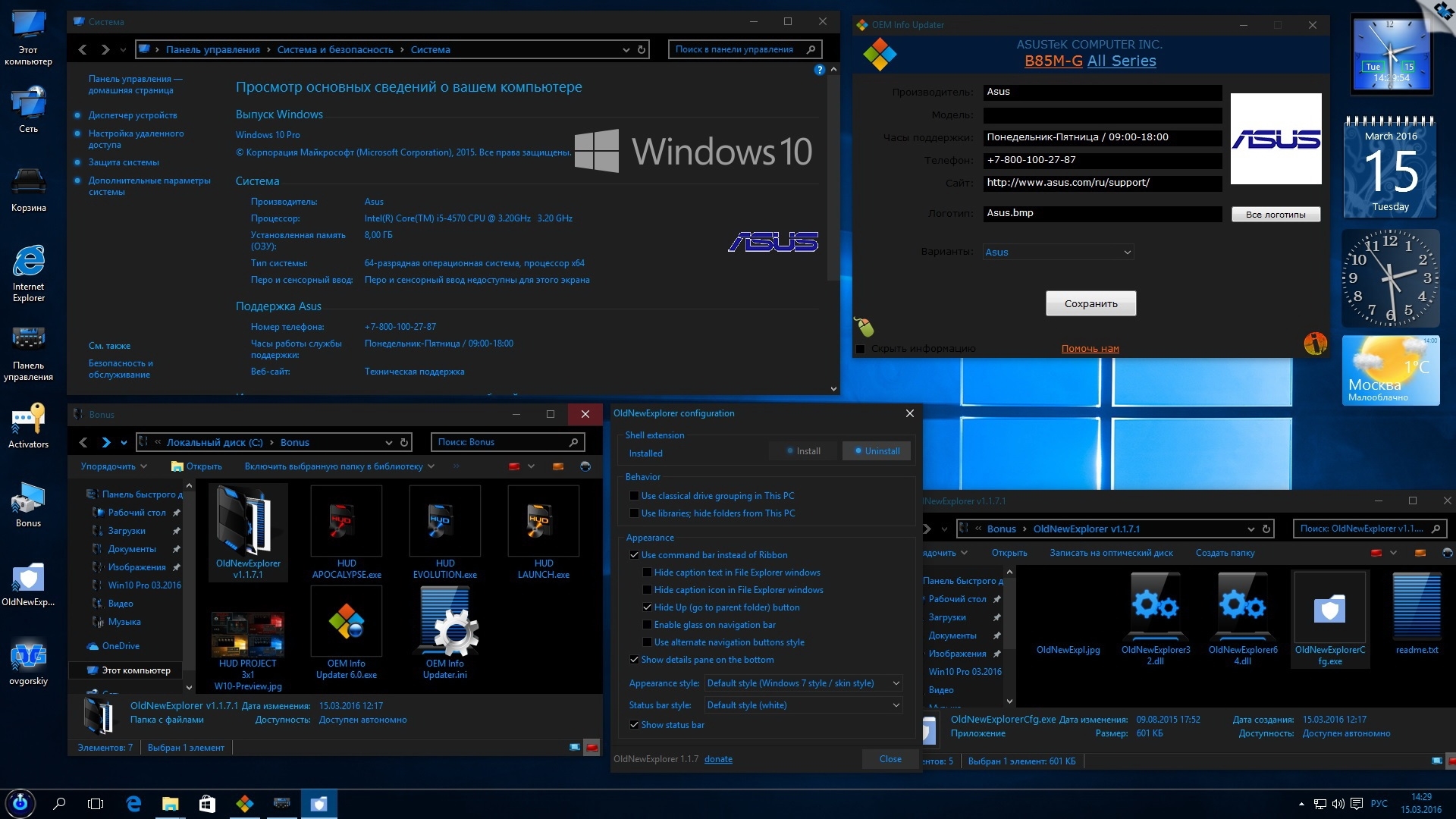Open the Bonus desktop shortcut
The height and width of the screenshot is (819, 1456).
[x=28, y=505]
